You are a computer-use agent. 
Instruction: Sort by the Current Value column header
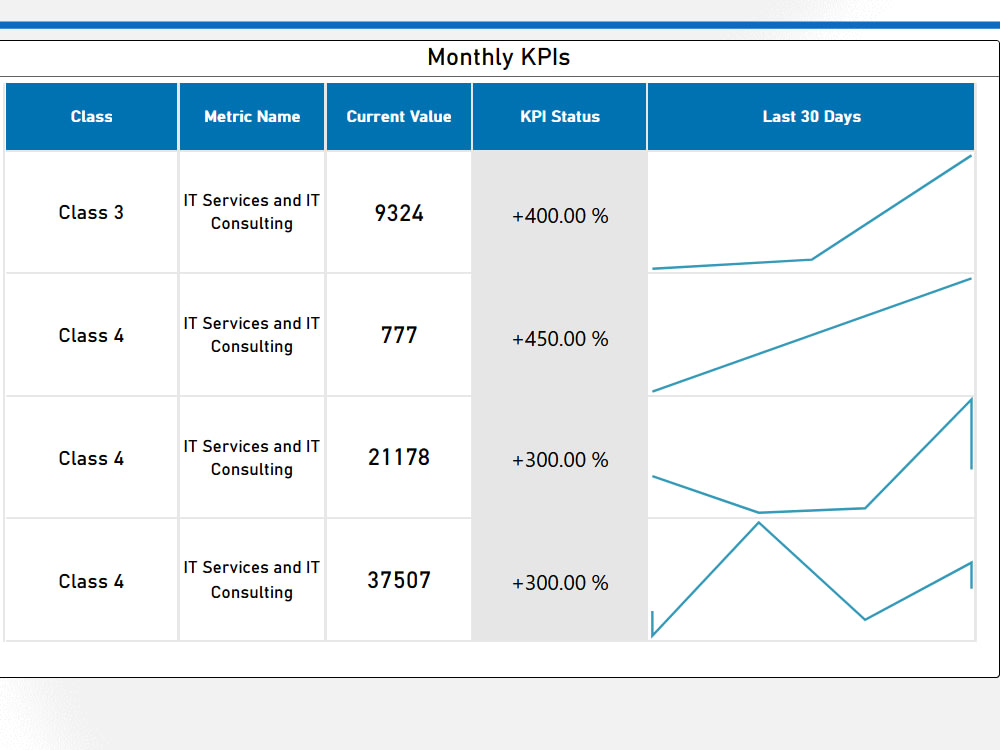398,116
